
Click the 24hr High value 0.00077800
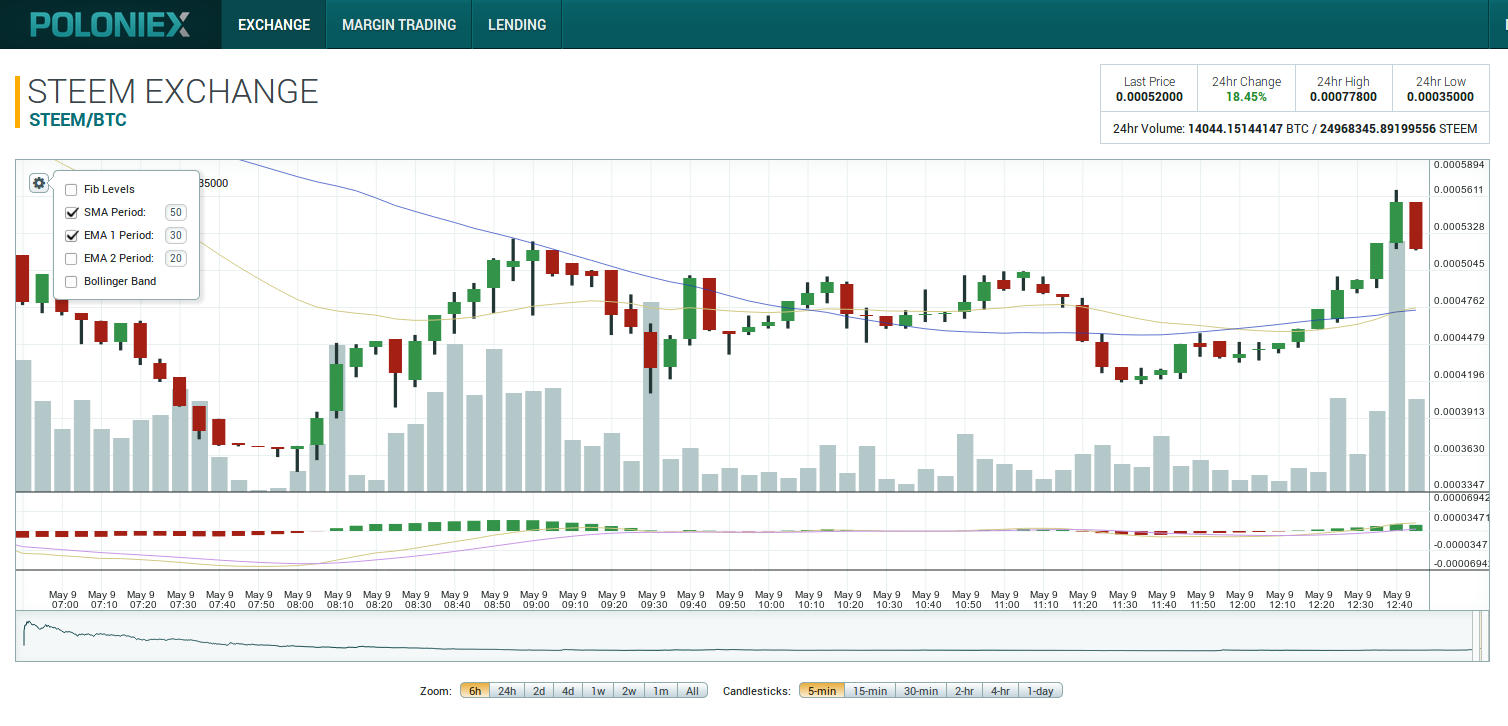click(x=1343, y=97)
